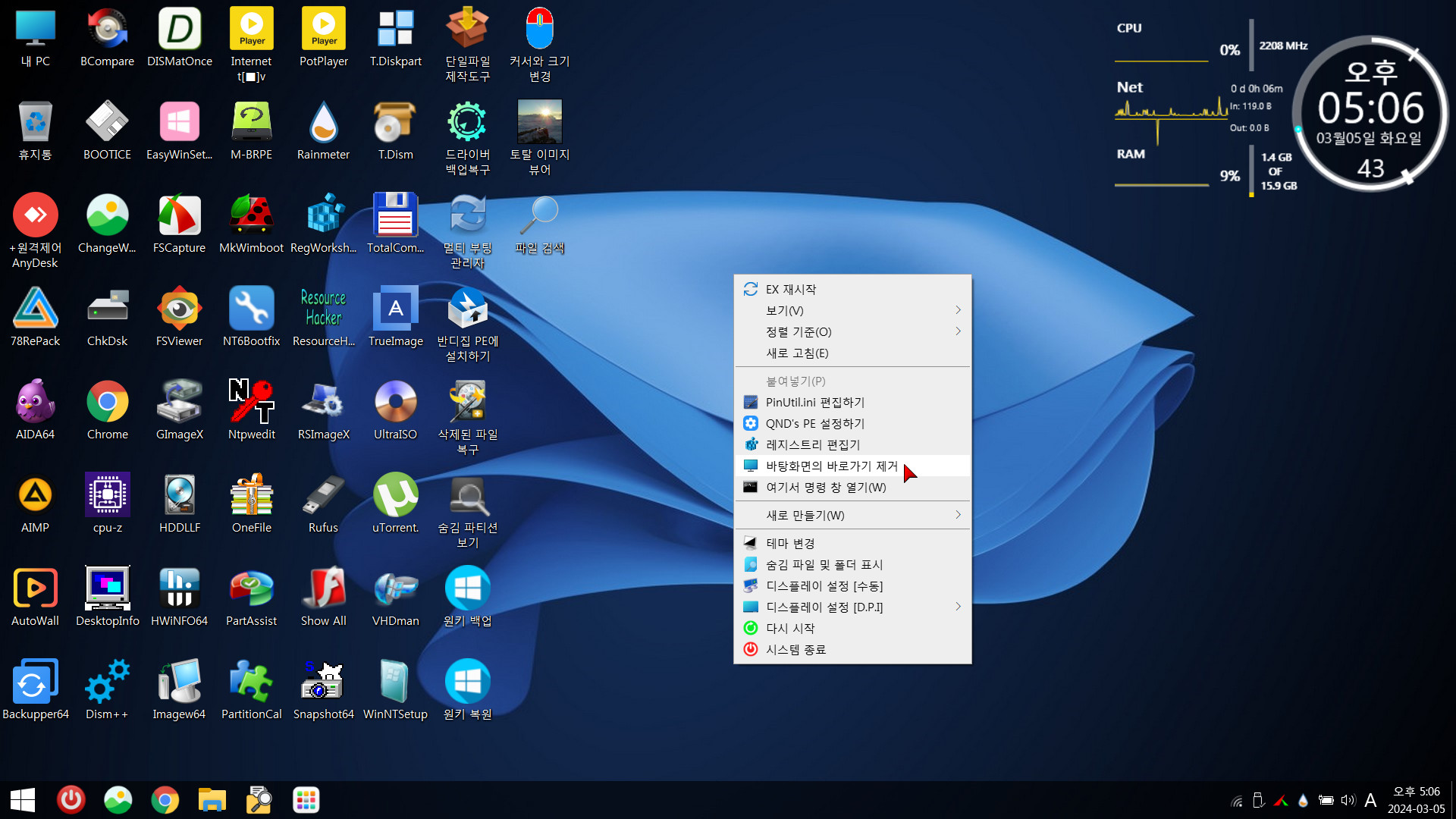Expand 디스플레이 설정 [D.P.I] submenu
The image size is (1456, 819).
pyautogui.click(x=852, y=607)
